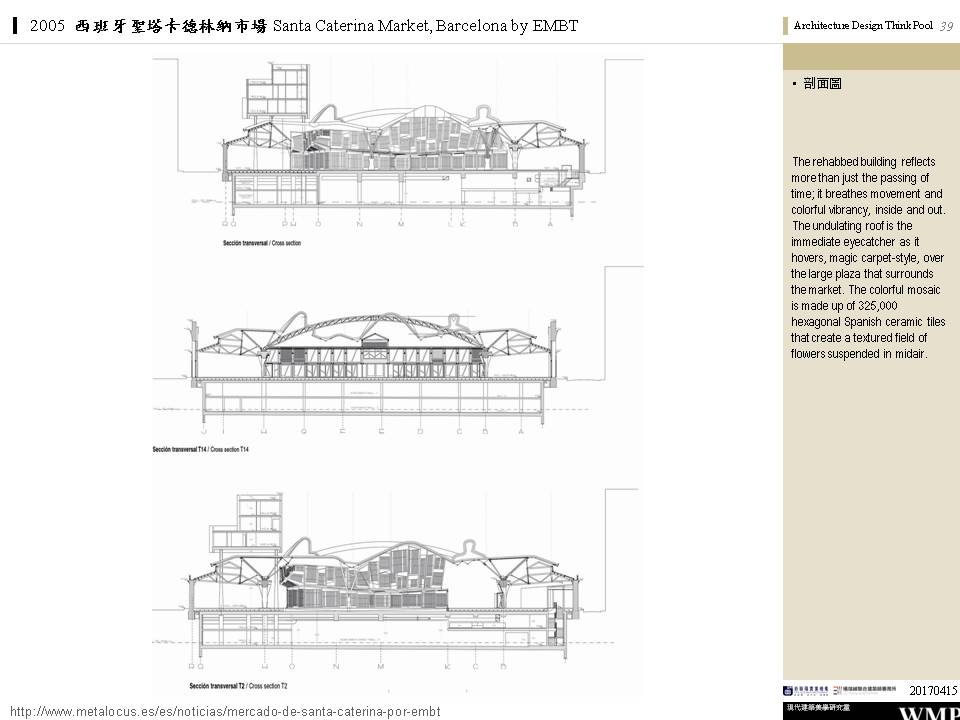Image resolution: width=960 pixels, height=720 pixels.
Task: Click the tower structure in top section drawing
Action: click(275, 90)
